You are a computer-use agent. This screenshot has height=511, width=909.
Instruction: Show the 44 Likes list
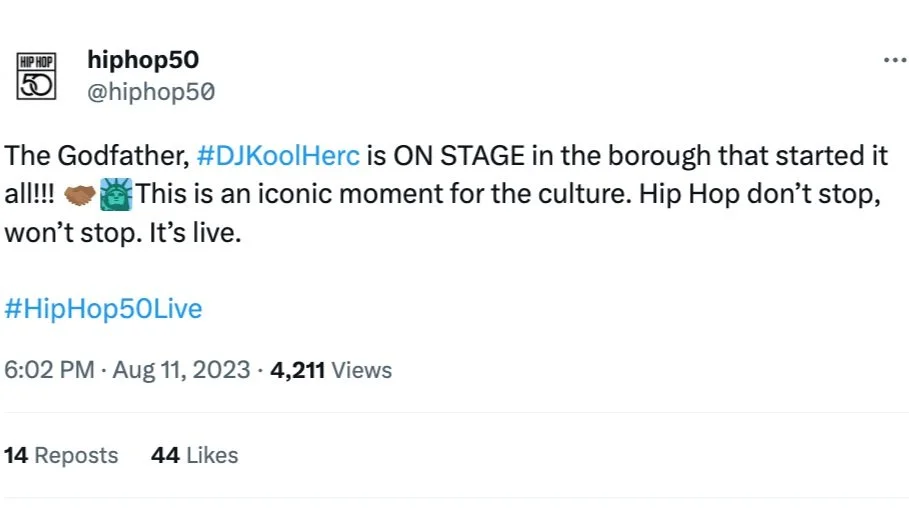(194, 455)
